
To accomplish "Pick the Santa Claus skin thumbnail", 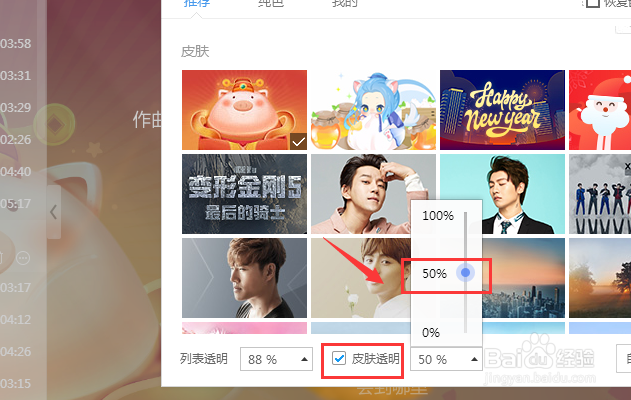I will tap(600, 110).
